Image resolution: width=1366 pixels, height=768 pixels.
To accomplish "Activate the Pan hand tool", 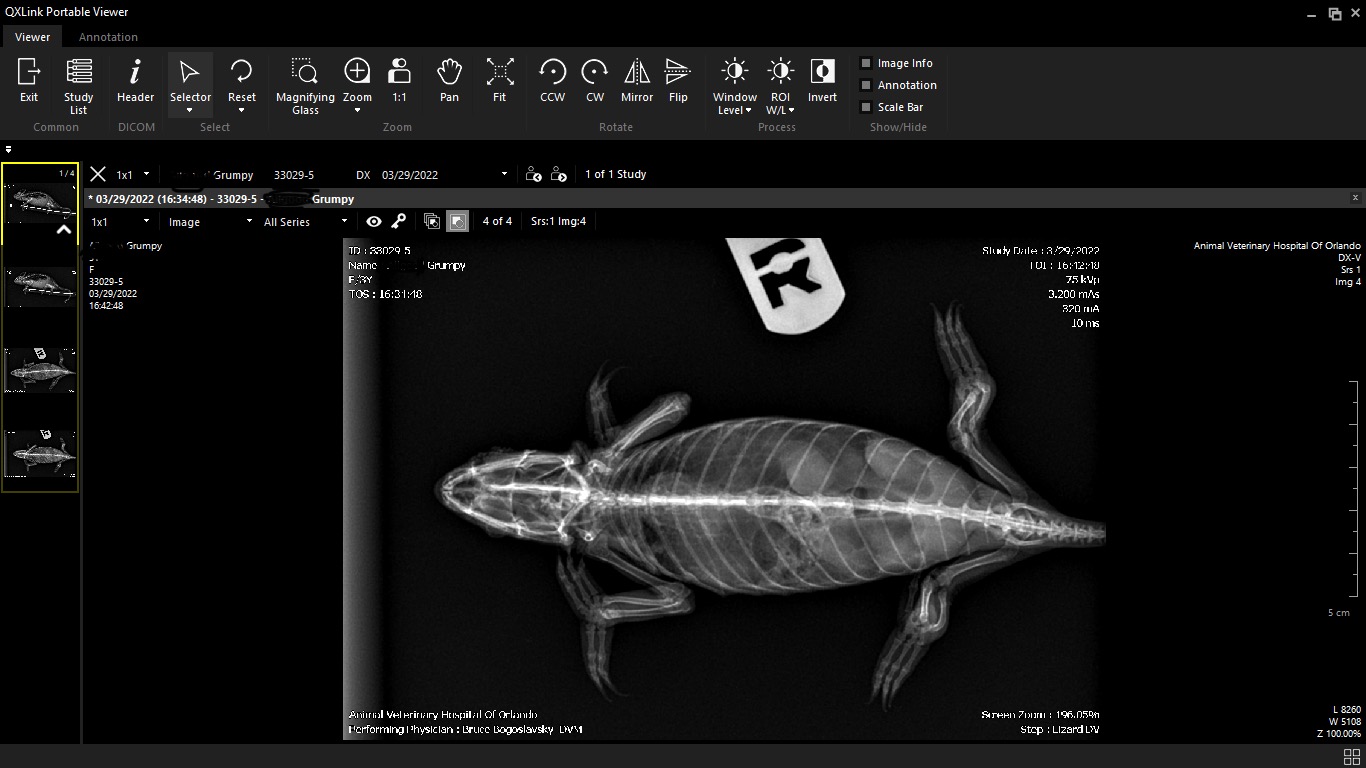I will click(x=449, y=80).
